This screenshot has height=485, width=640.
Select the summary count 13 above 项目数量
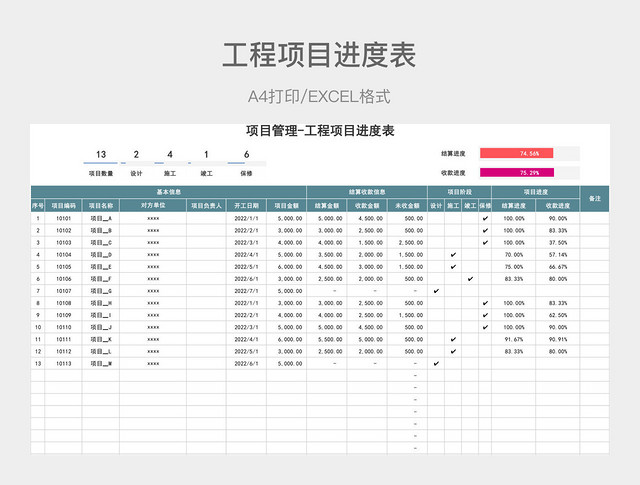pos(101,154)
